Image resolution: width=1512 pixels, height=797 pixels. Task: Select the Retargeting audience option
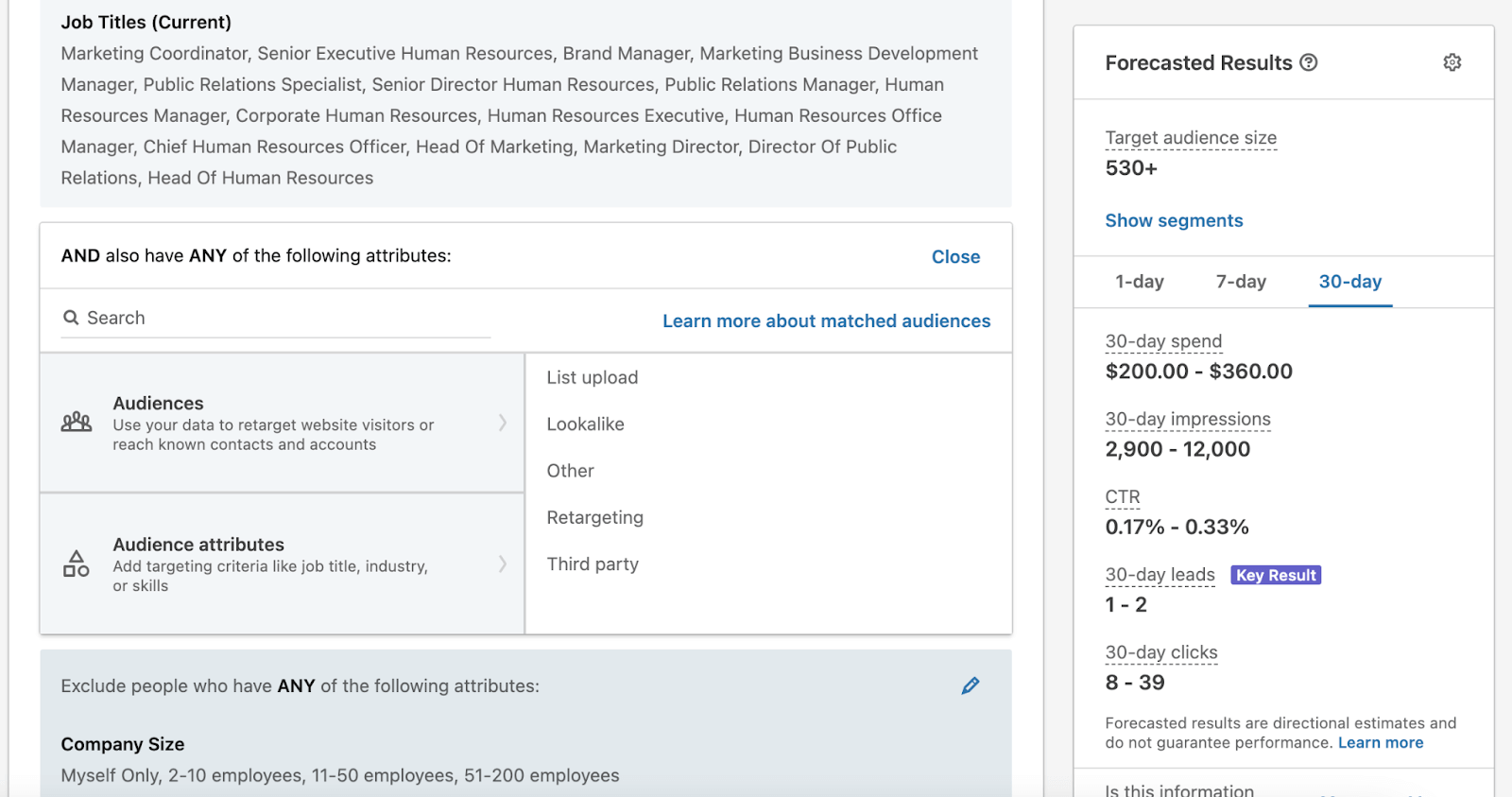pos(594,517)
